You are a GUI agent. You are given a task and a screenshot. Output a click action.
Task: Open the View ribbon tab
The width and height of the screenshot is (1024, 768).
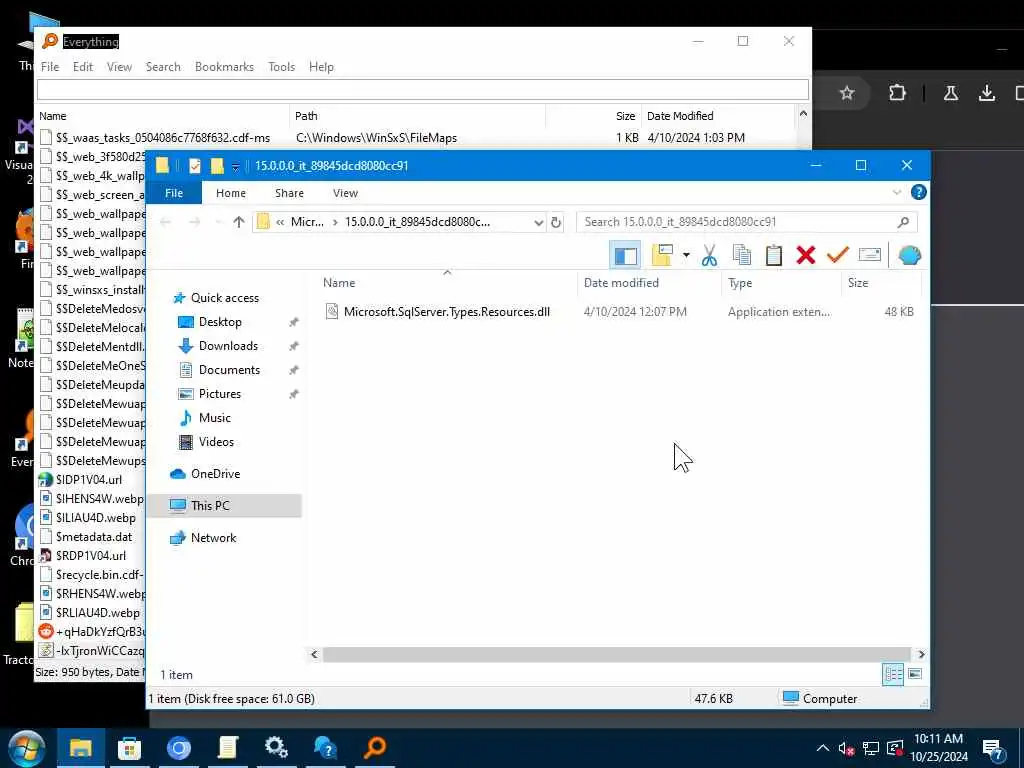point(345,193)
